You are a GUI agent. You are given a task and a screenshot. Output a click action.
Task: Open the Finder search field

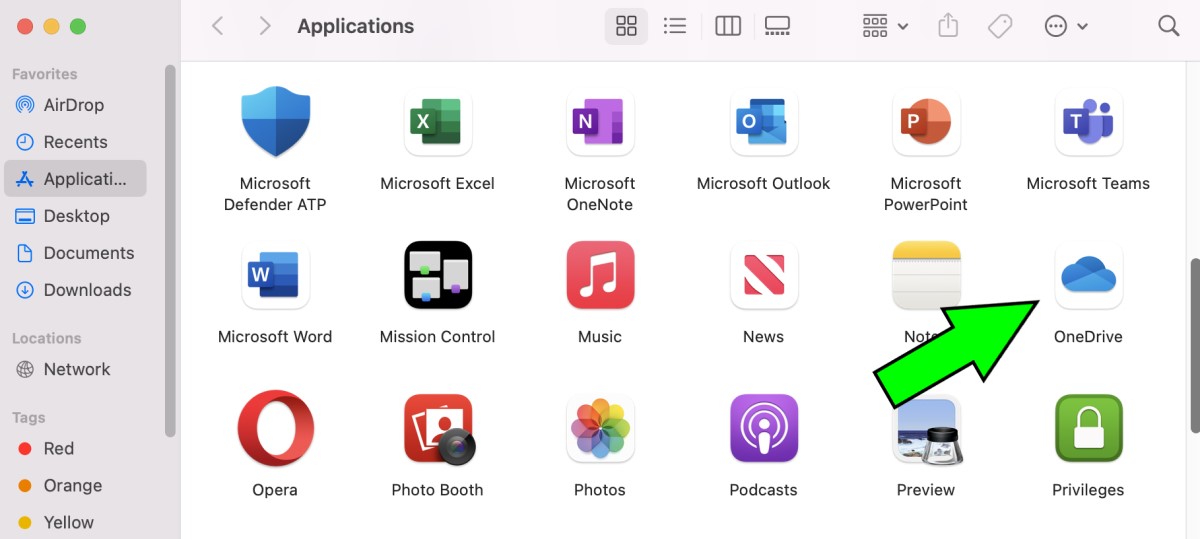click(x=1168, y=26)
